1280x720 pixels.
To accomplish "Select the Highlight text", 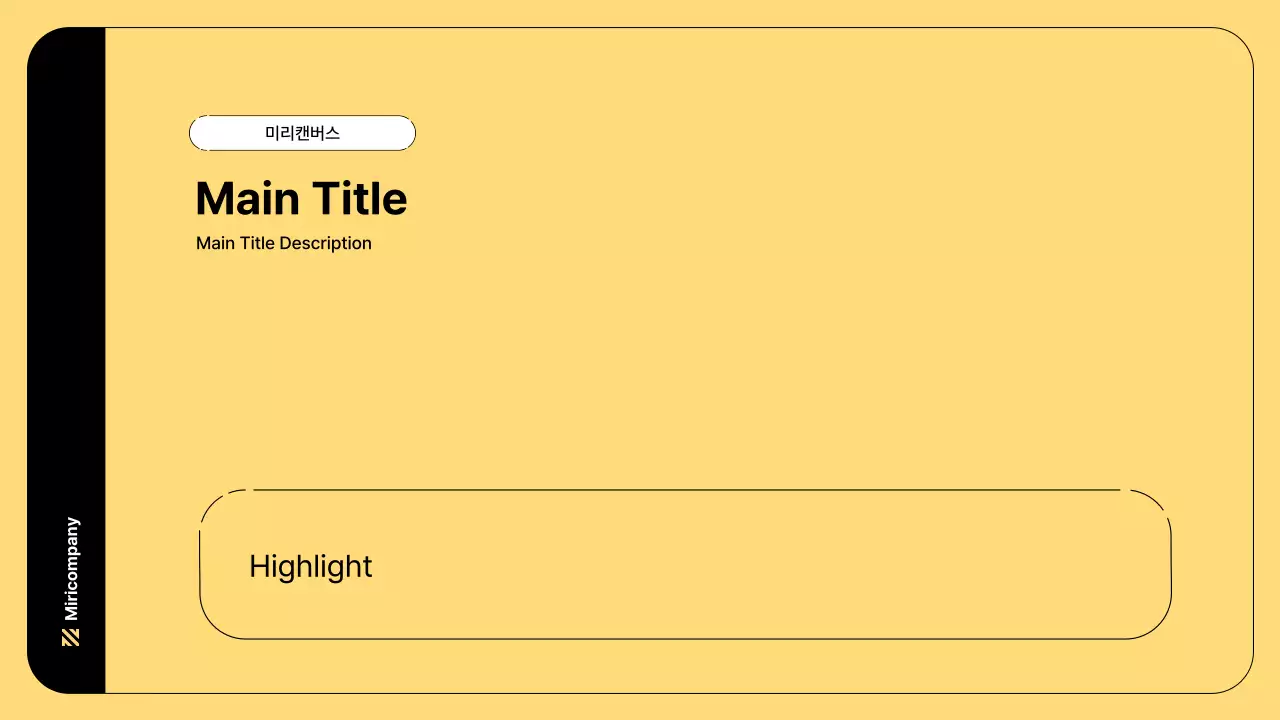I will click(x=311, y=566).
